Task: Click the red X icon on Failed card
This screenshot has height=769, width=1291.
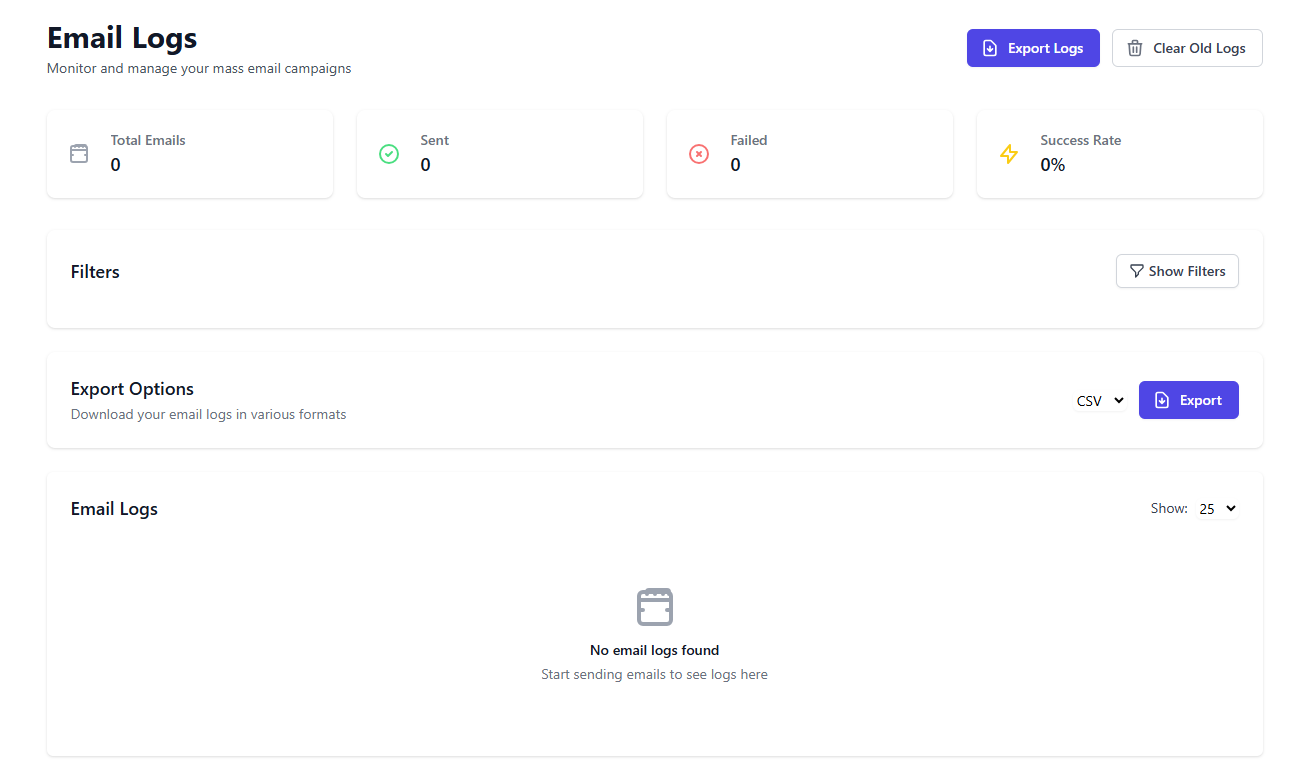Action: pyautogui.click(x=699, y=154)
